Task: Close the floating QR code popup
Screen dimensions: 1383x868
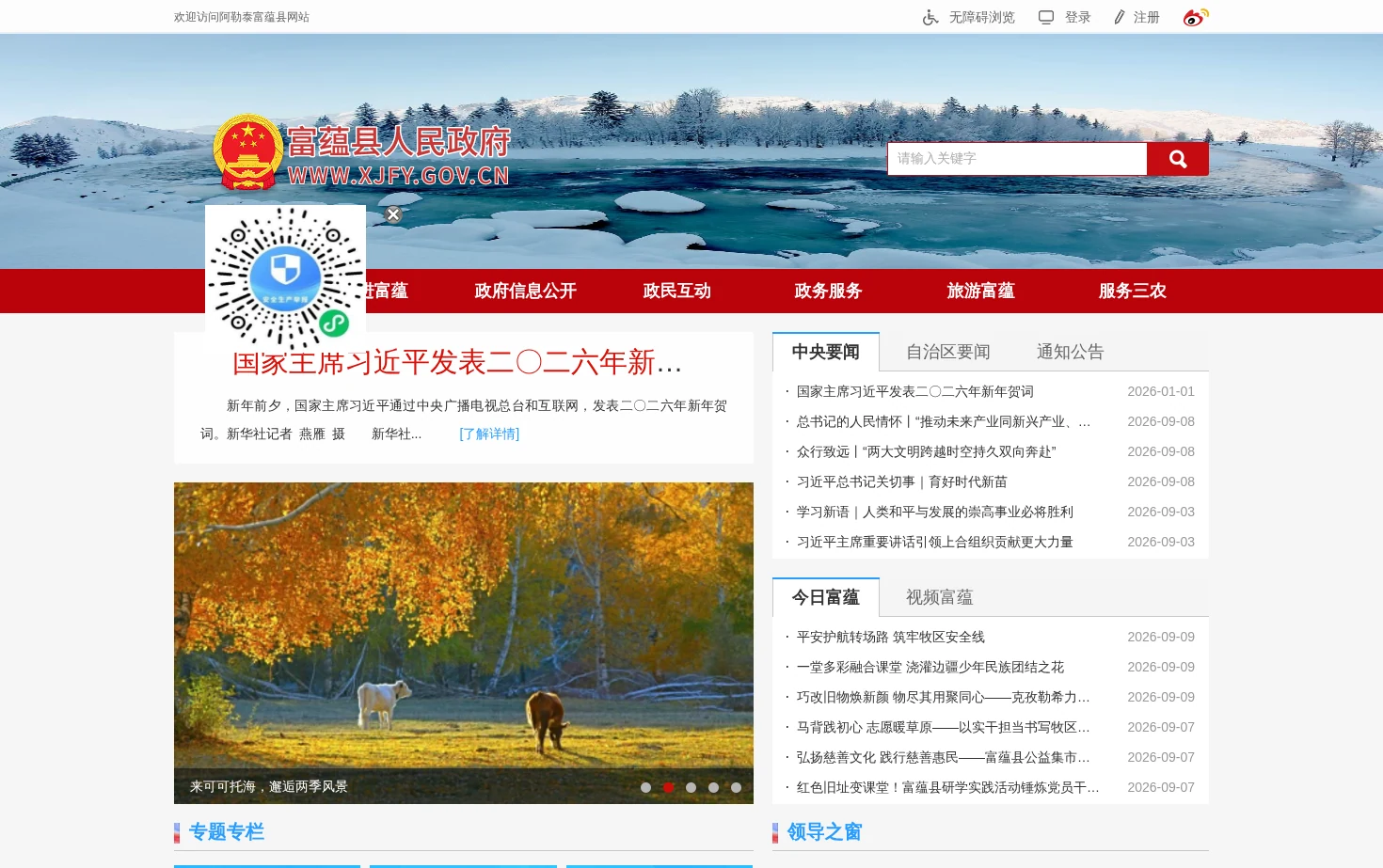Action: tap(393, 214)
